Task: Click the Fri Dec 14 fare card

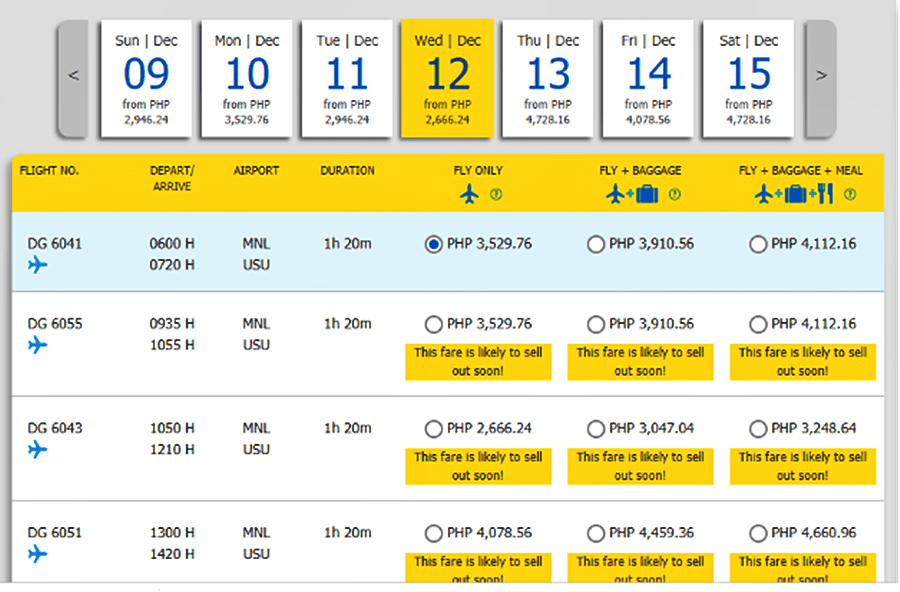Action: [648, 78]
